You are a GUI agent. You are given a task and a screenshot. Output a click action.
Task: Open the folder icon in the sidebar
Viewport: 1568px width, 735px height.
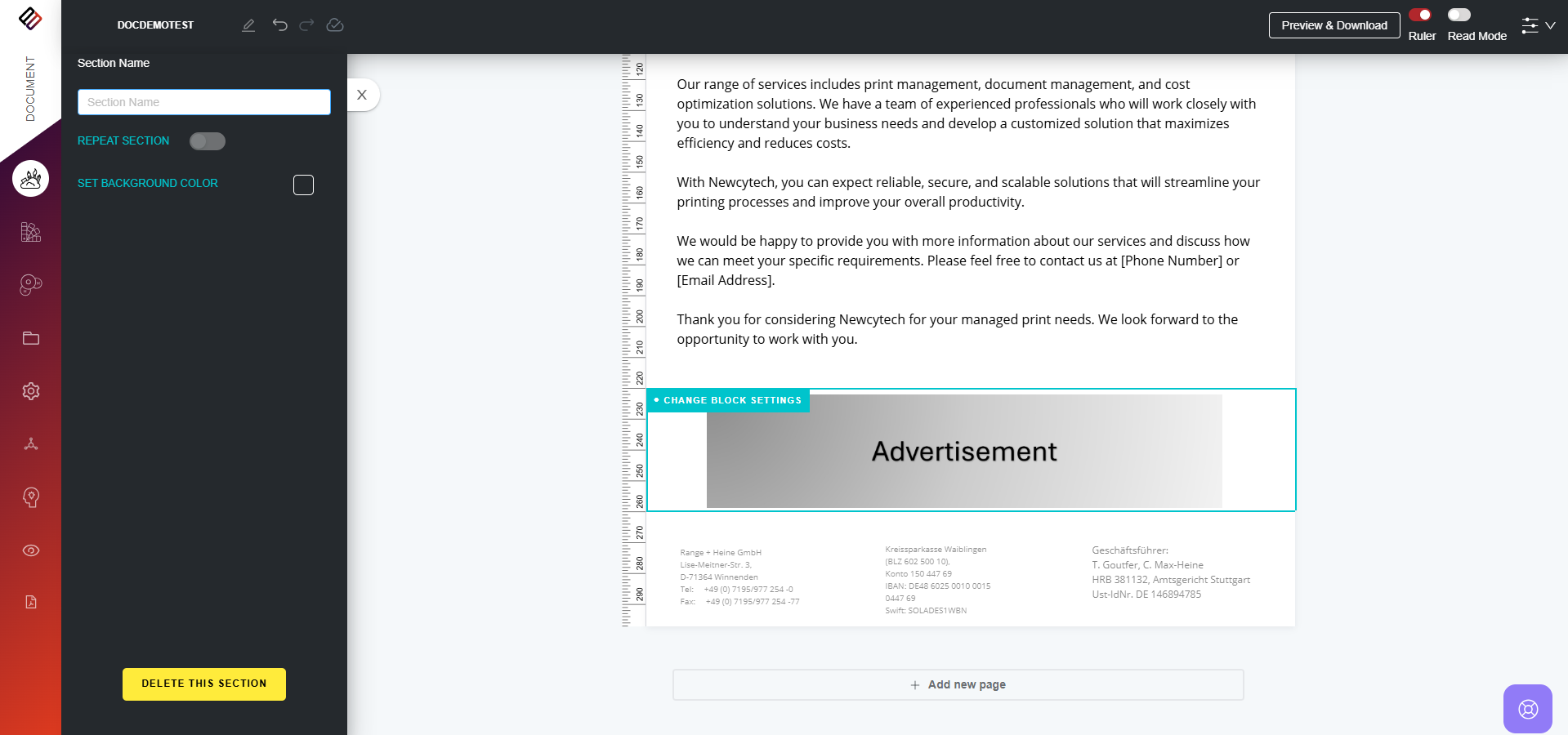pyautogui.click(x=30, y=338)
